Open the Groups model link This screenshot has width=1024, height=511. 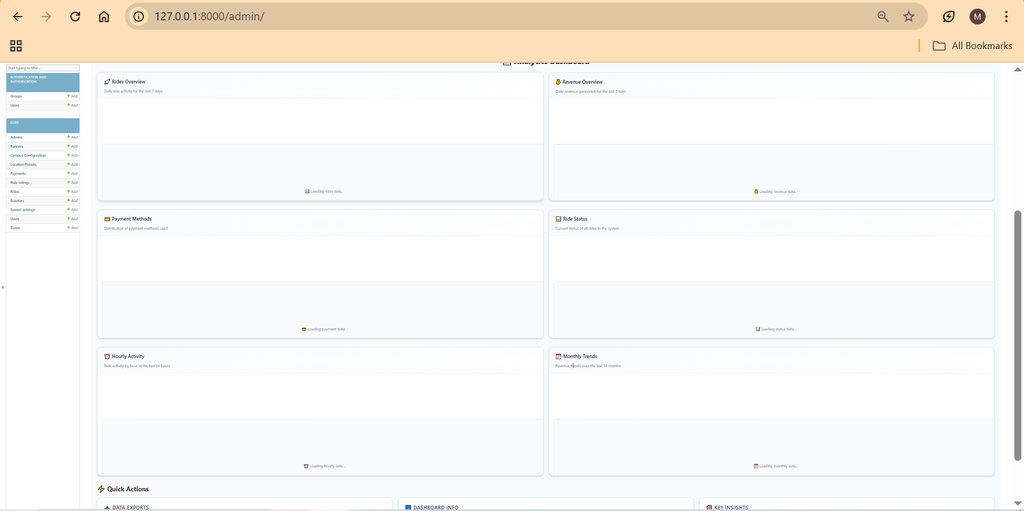[16, 96]
